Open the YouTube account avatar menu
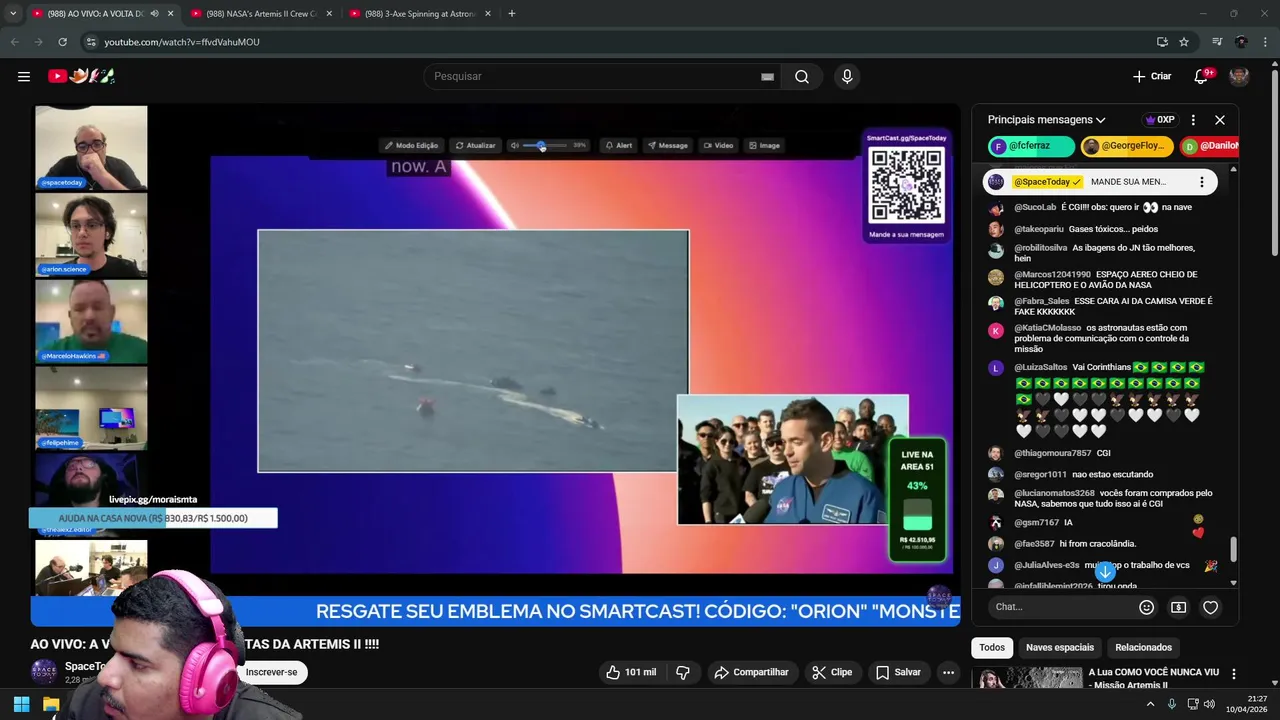This screenshot has width=1280, height=720. coord(1239,76)
